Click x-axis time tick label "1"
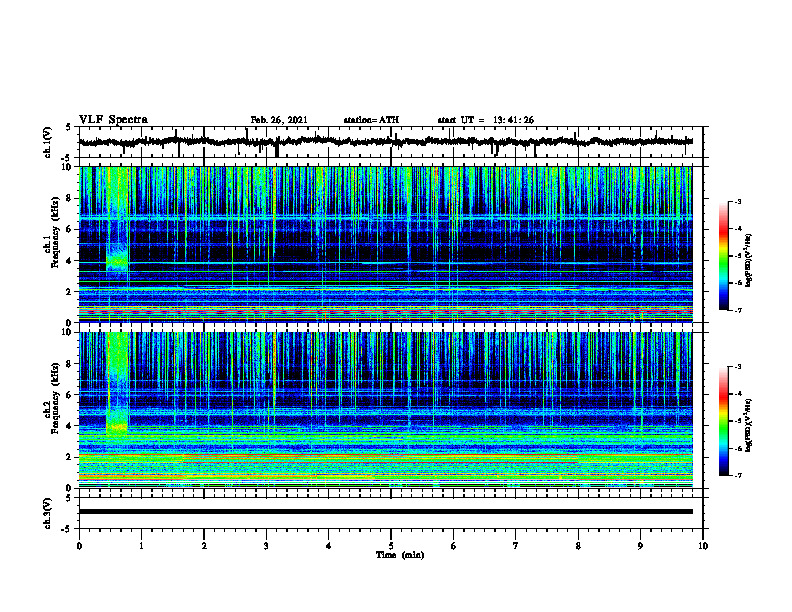 coord(141,546)
